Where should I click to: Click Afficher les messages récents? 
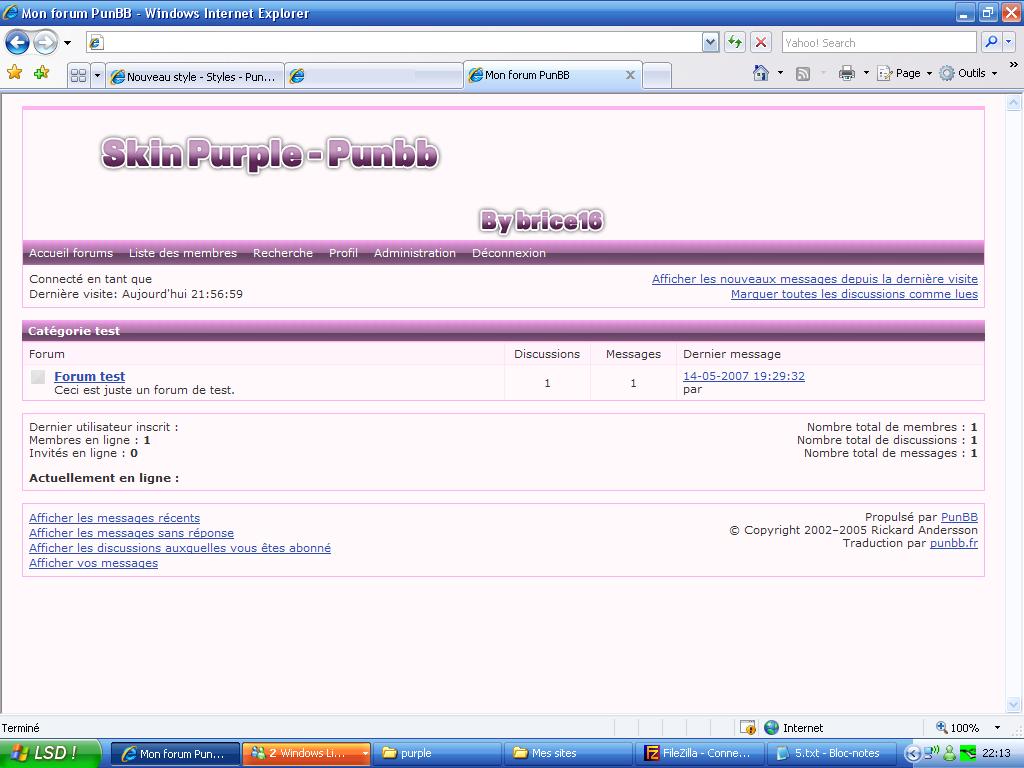click(x=114, y=518)
